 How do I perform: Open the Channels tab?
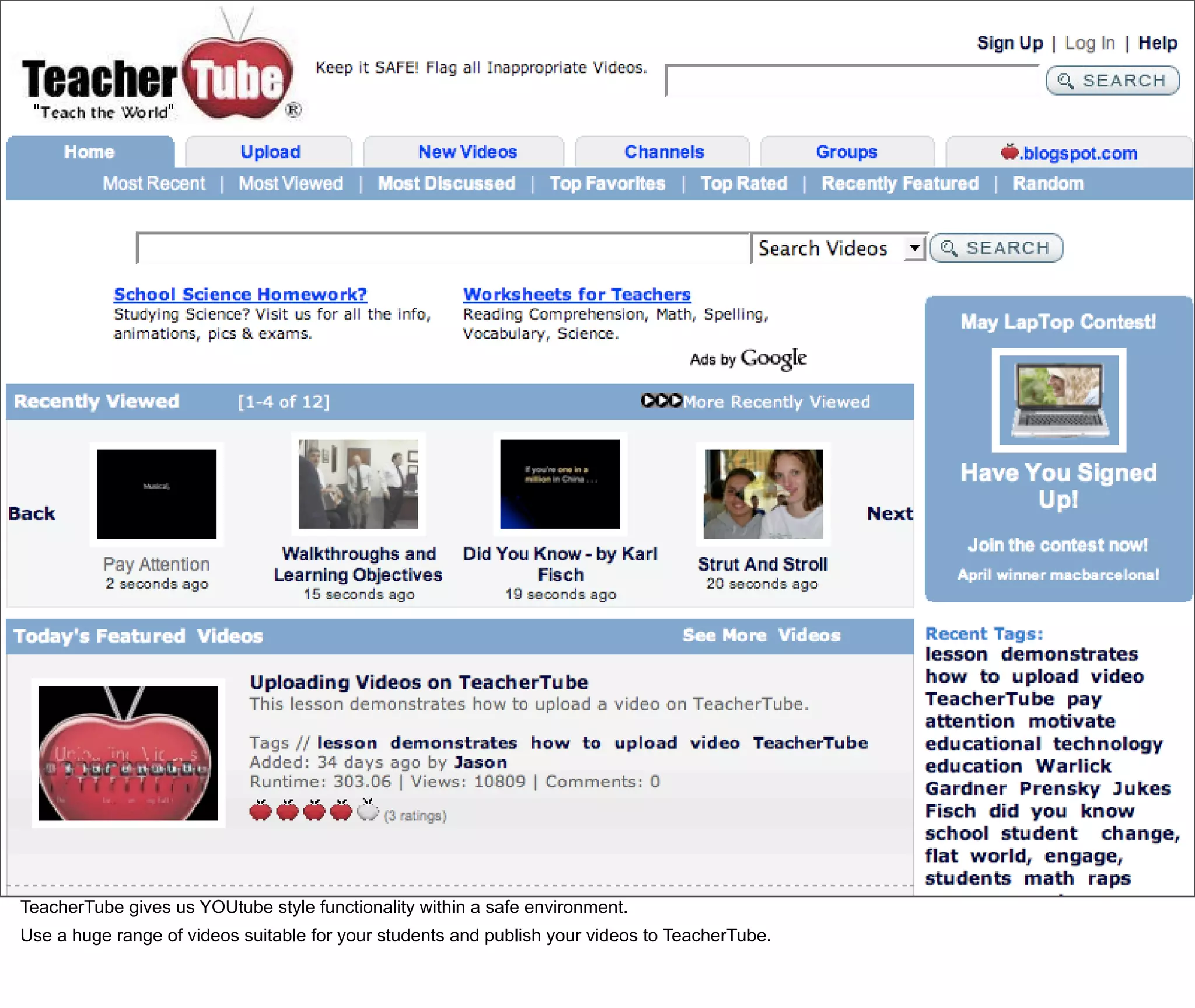click(x=664, y=152)
